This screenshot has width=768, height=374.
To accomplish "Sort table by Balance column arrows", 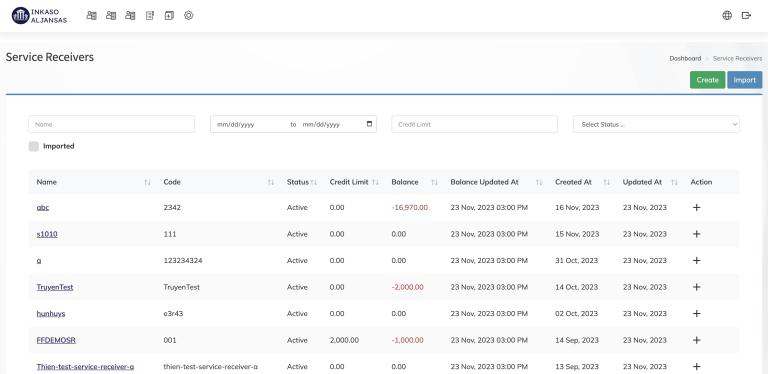I will 434,183.
